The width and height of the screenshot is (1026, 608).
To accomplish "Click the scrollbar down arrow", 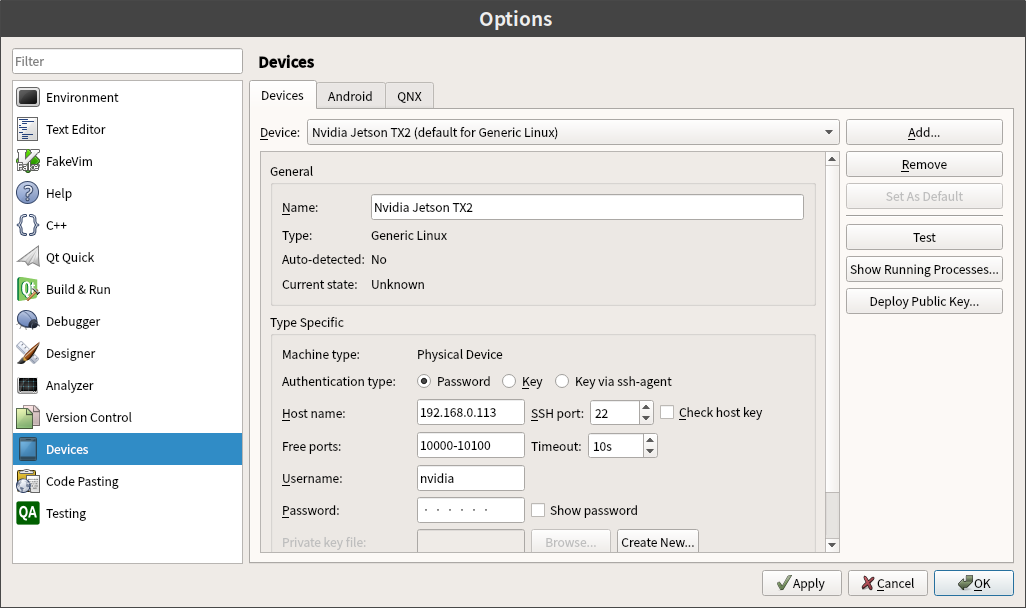I will (x=832, y=545).
